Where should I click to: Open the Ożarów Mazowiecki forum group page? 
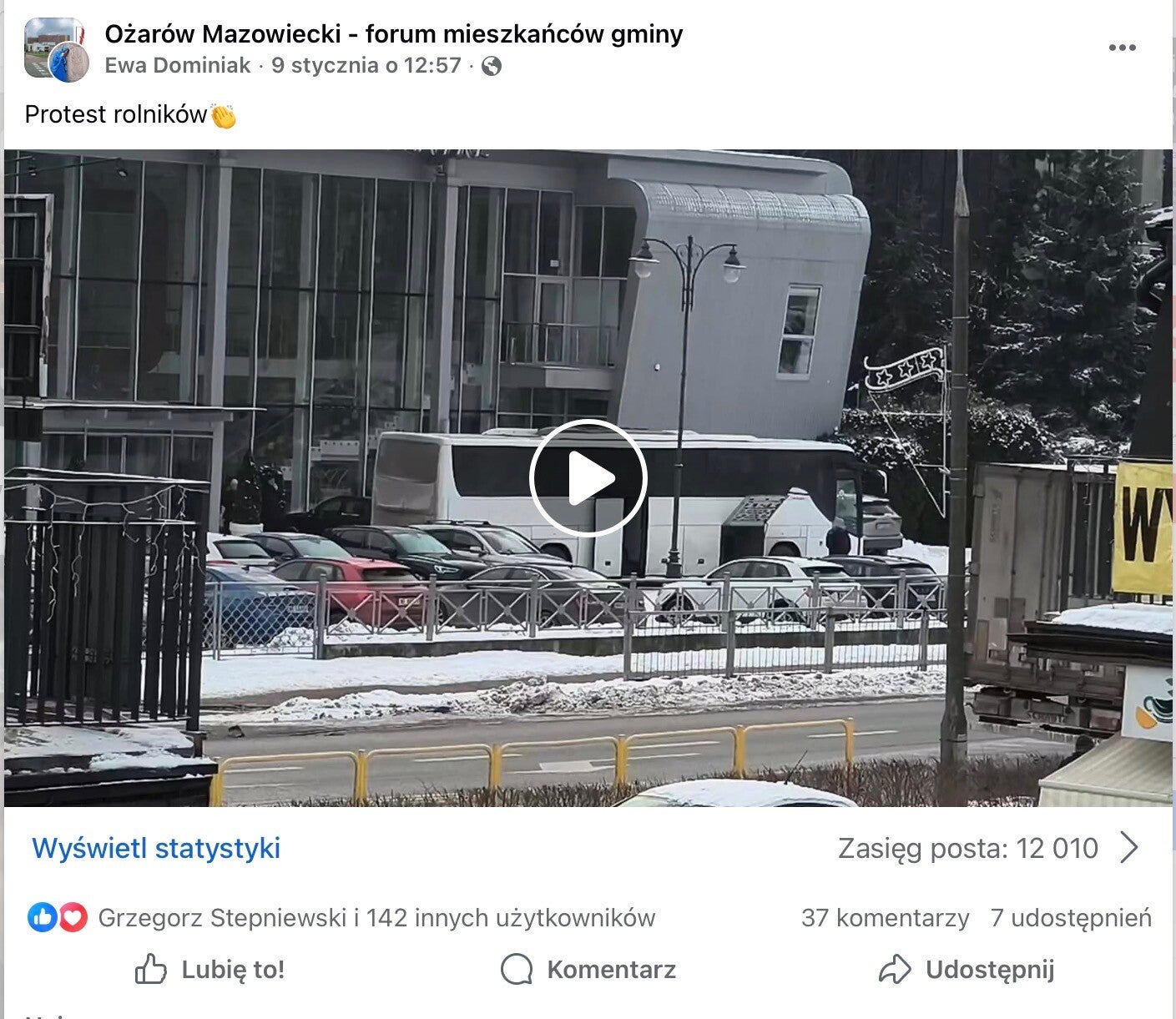(394, 34)
